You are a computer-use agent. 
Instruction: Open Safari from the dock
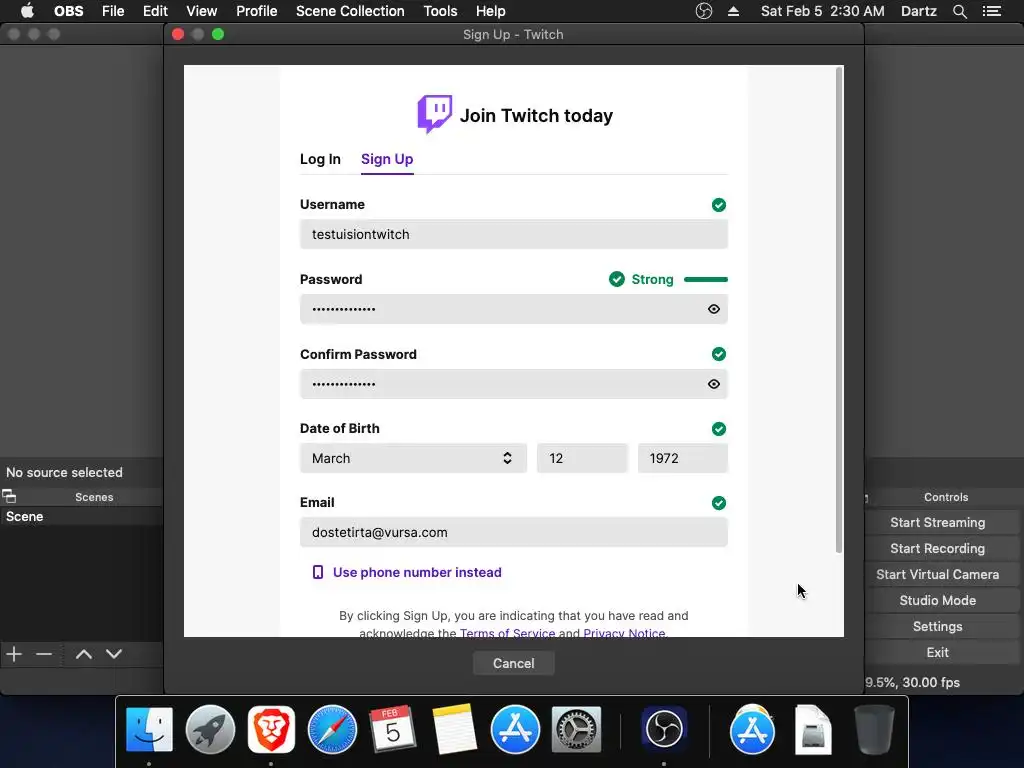click(x=332, y=729)
